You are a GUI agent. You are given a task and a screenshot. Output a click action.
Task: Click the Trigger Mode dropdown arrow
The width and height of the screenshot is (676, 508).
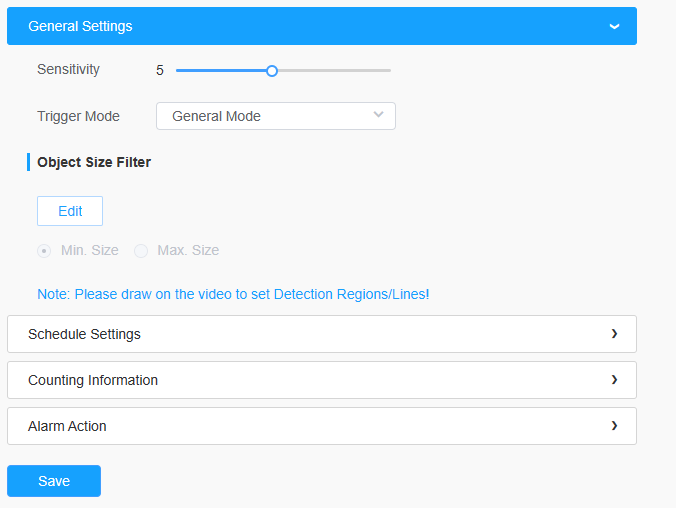tap(378, 115)
